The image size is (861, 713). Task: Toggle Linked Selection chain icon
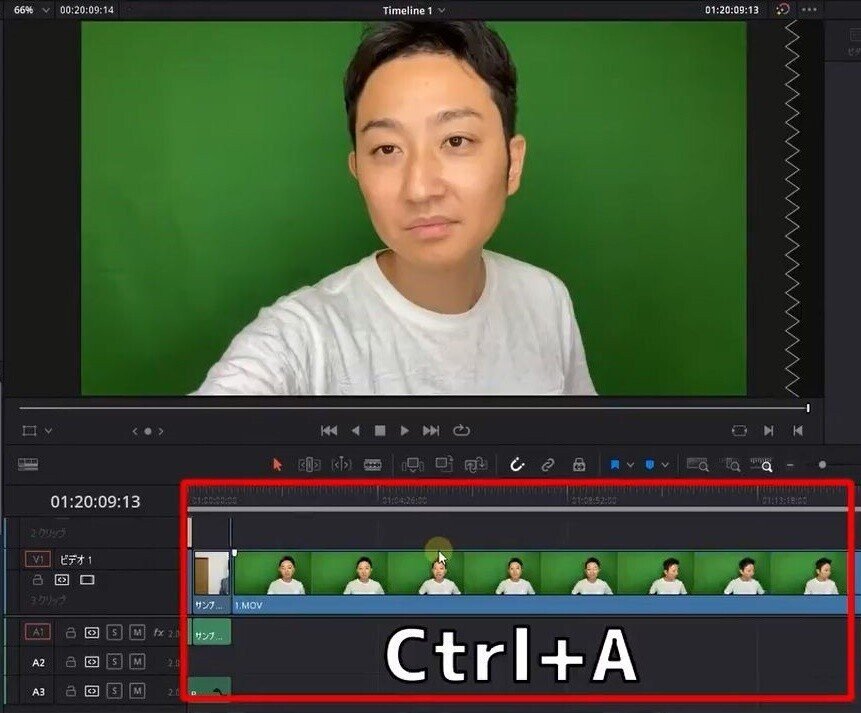tap(547, 465)
